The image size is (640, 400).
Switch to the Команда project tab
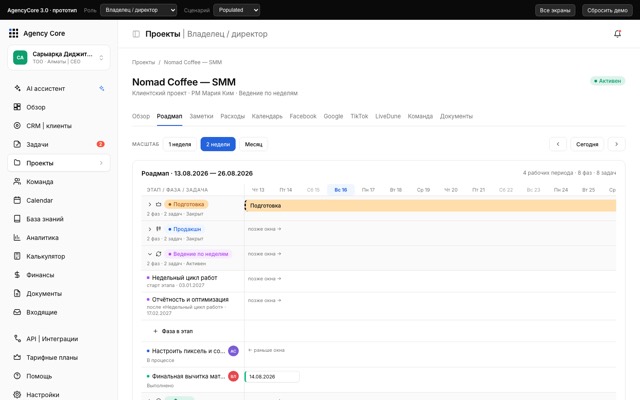(420, 116)
